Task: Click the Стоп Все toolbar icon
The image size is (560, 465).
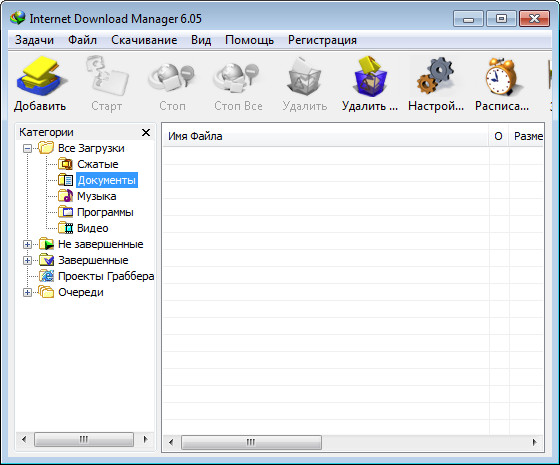Action: click(237, 78)
